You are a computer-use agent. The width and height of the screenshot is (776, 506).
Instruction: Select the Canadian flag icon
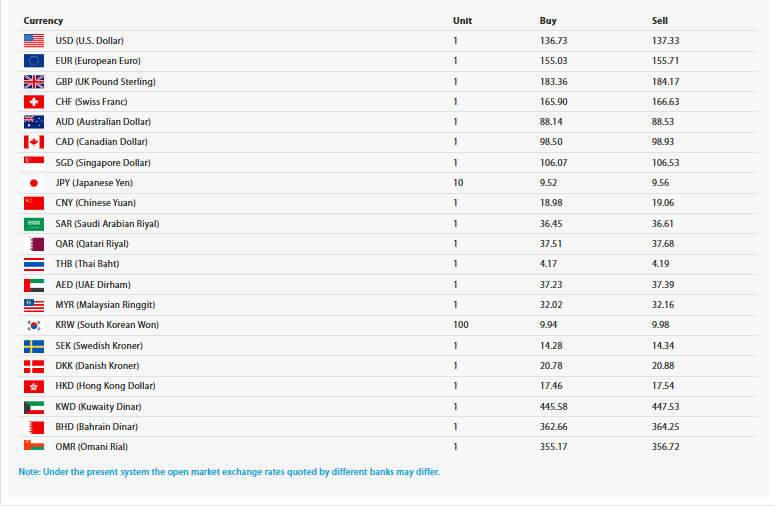pyautogui.click(x=34, y=142)
